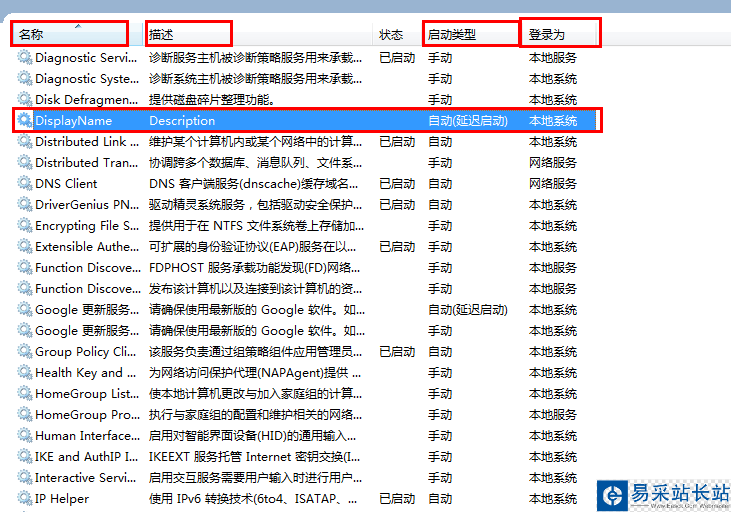
Task: Click the gear icon beside DNS Client
Action: (25, 183)
